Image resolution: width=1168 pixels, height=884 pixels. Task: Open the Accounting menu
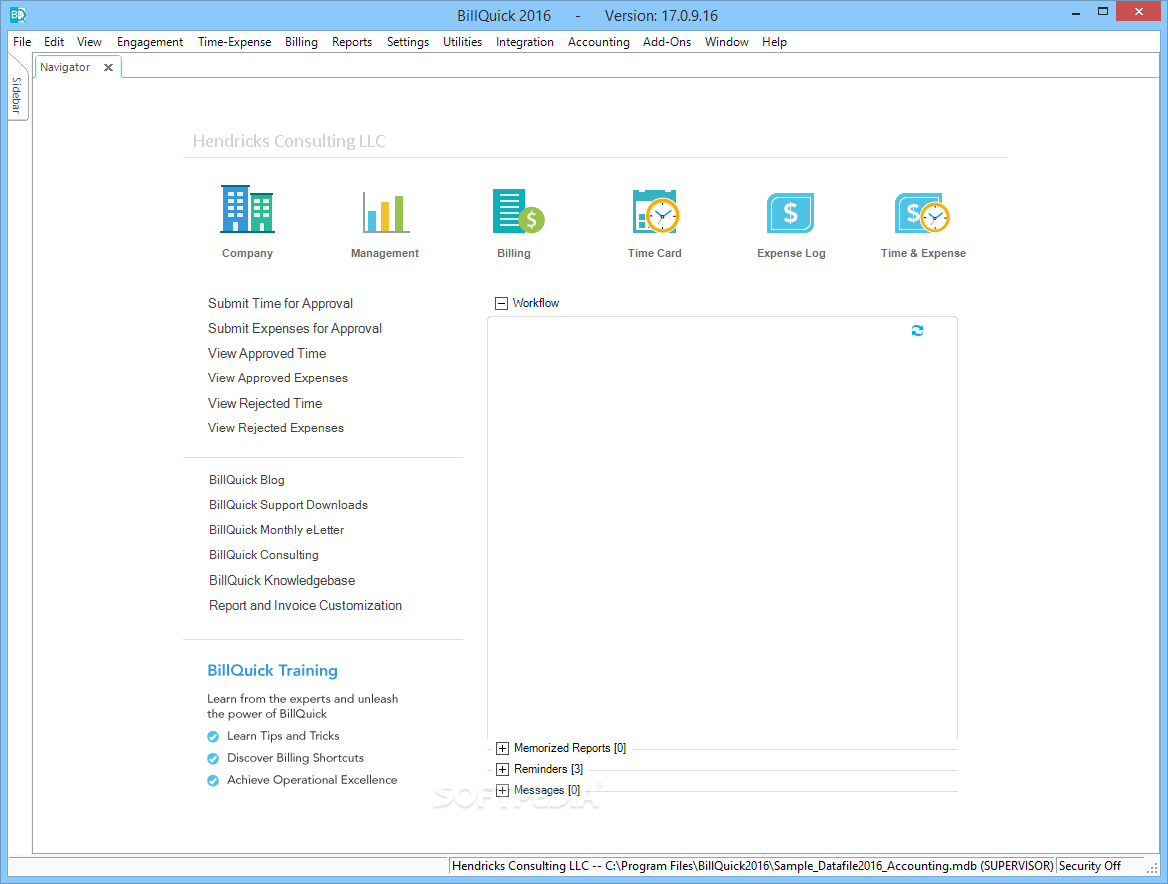598,42
